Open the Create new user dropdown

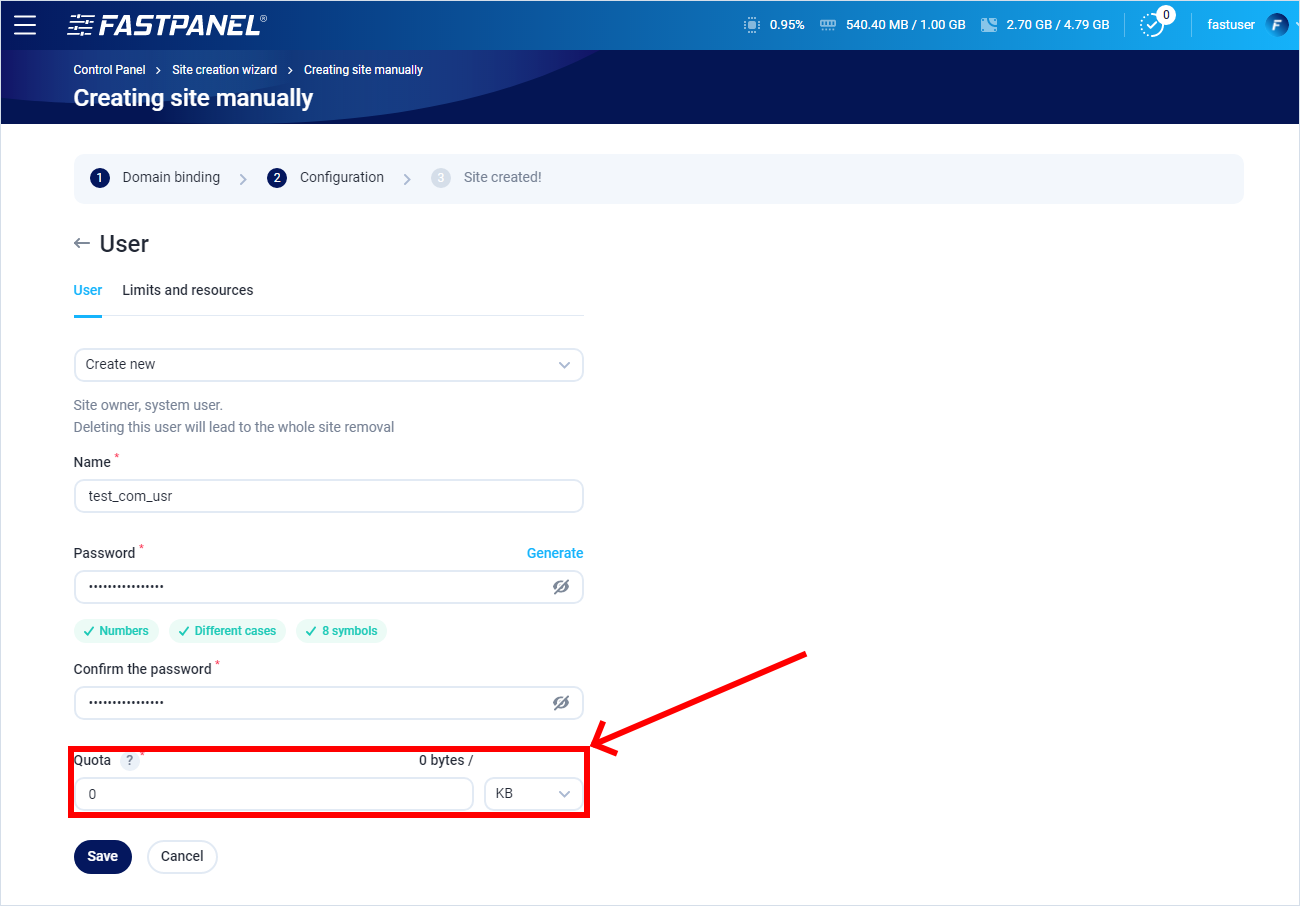coord(328,365)
